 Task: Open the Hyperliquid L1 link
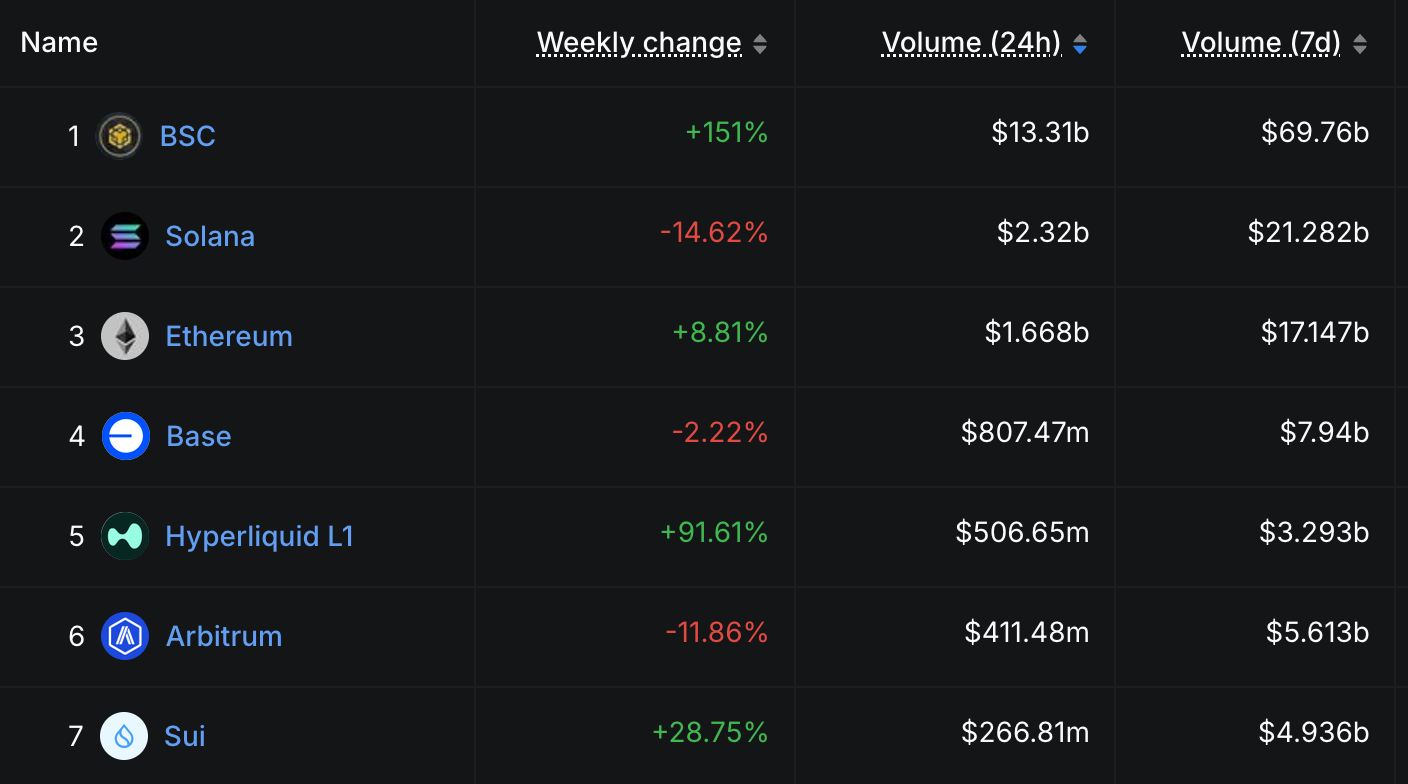[259, 535]
